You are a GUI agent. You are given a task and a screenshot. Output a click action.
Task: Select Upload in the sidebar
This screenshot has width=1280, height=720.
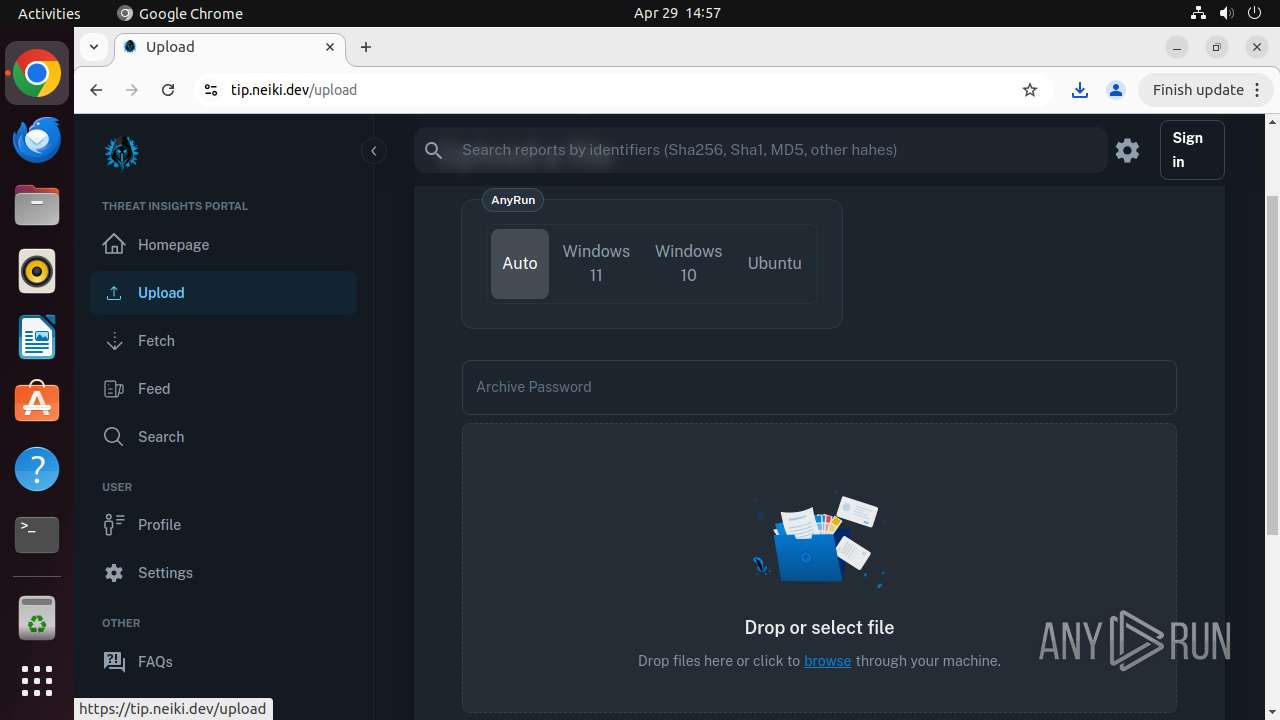coord(223,293)
